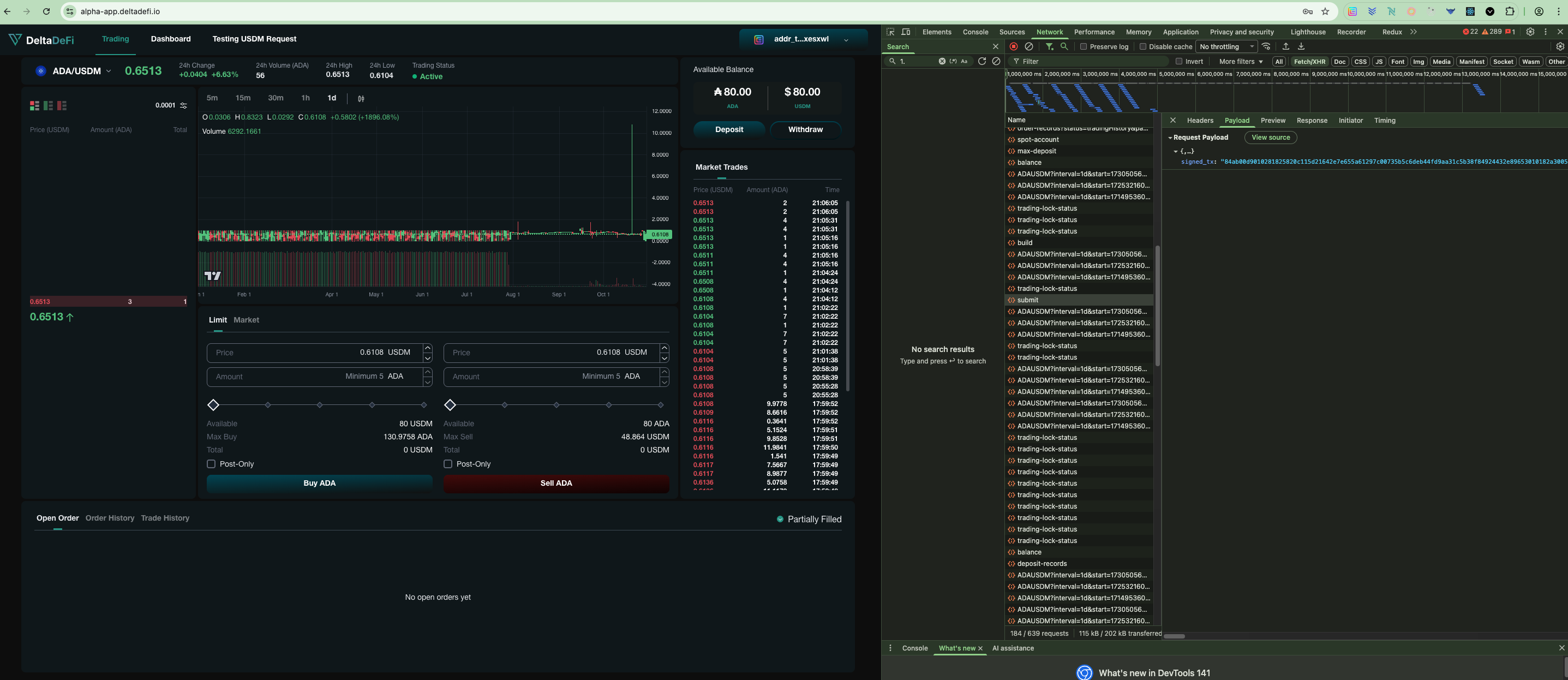The height and width of the screenshot is (680, 1568).
Task: Toggle device toolbar icon in DevTools
Action: pos(906,32)
